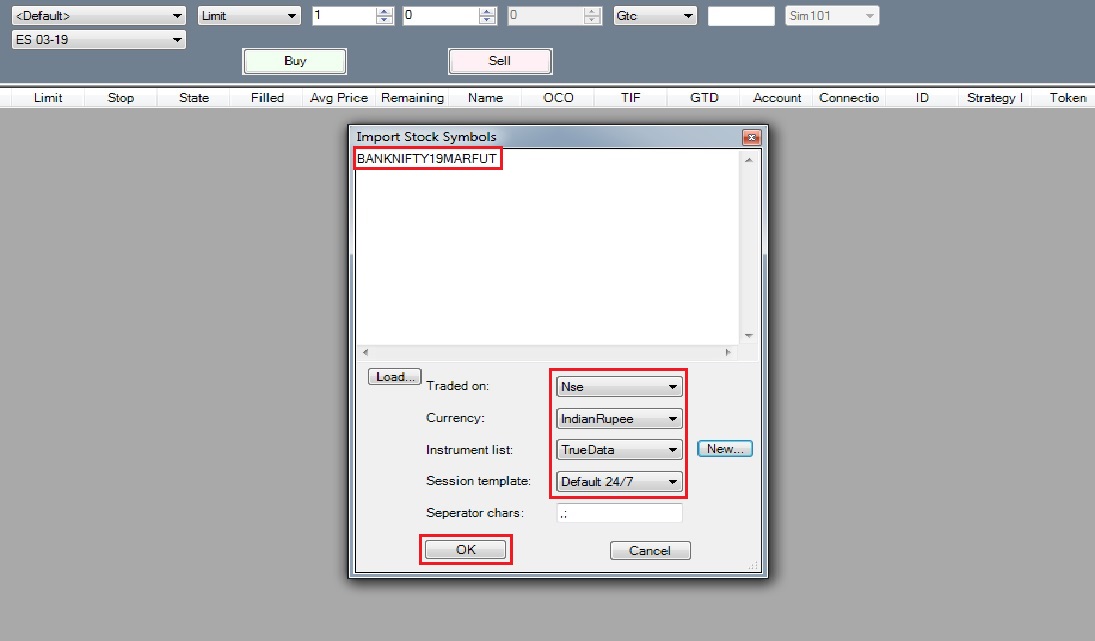The image size is (1095, 641).
Task: Open the <Default> template dropdown
Action: point(98,15)
